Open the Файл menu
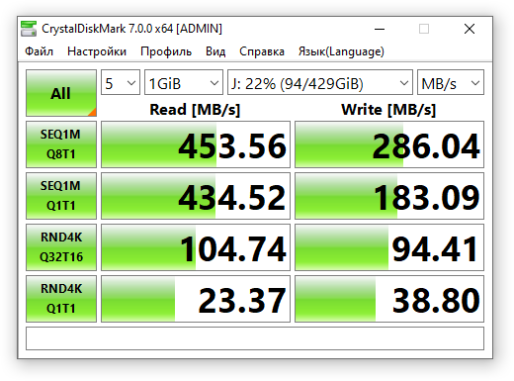 coord(39,51)
